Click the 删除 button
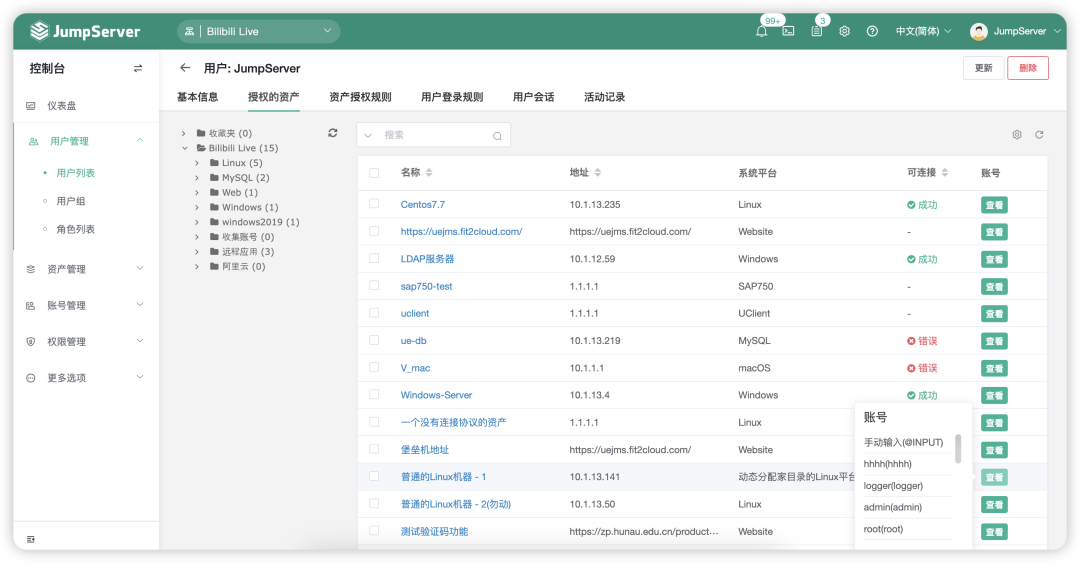This screenshot has width=1080, height=563. (1028, 68)
